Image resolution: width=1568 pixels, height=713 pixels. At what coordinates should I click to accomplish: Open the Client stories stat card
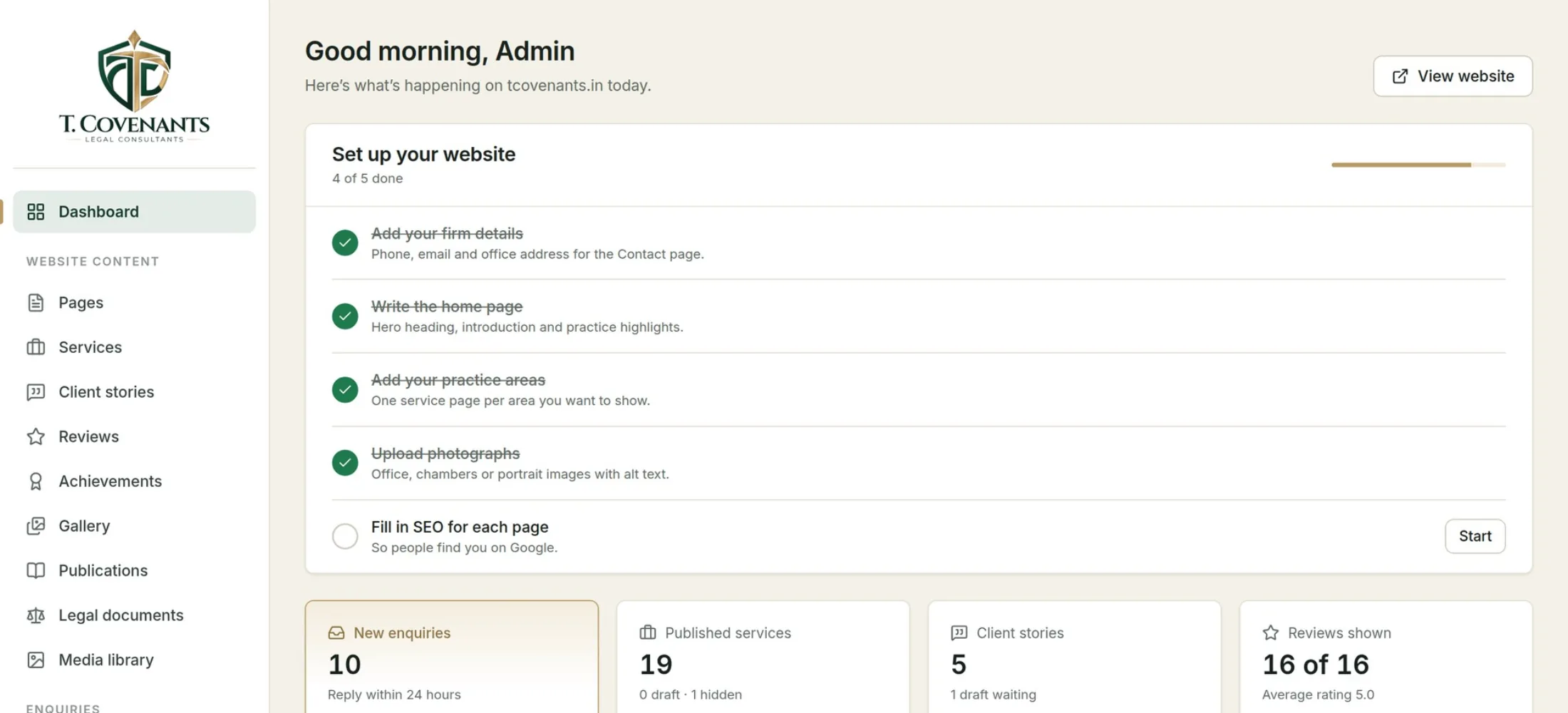1074,657
